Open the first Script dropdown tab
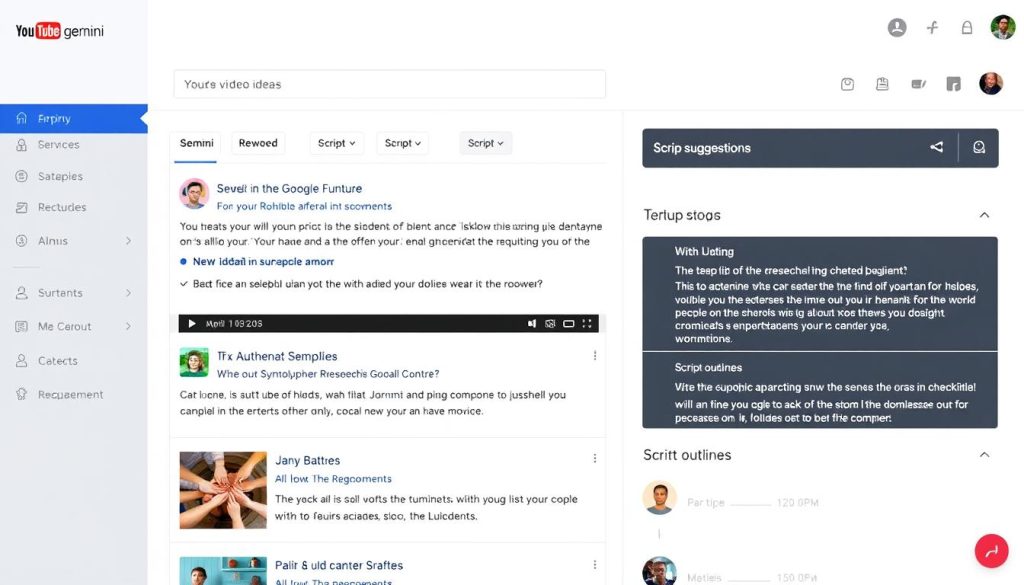The width and height of the screenshot is (1024, 585). coord(336,143)
